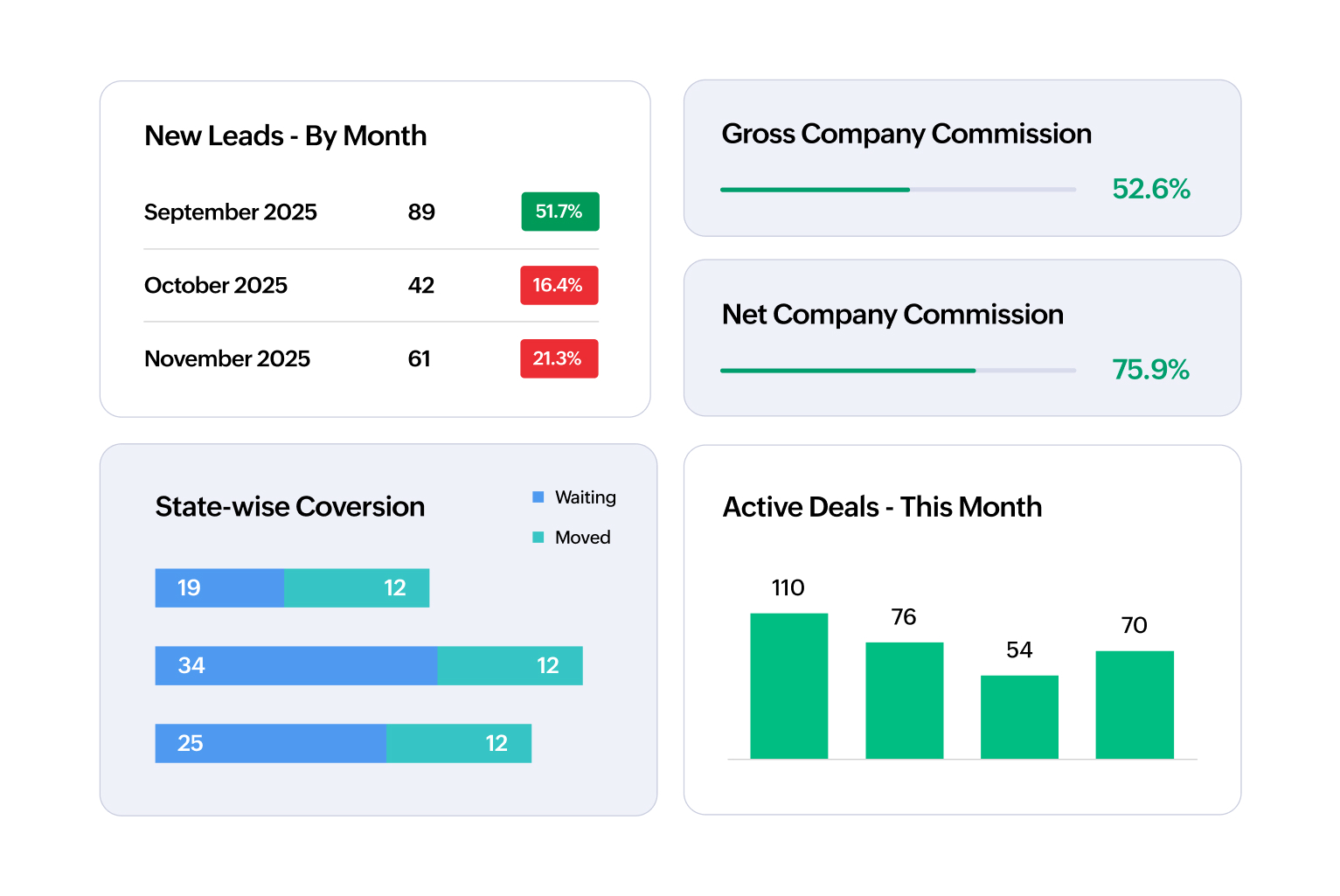Click the Gross Company Commission heading
Viewport: 1340px width, 896px height.
(x=906, y=135)
